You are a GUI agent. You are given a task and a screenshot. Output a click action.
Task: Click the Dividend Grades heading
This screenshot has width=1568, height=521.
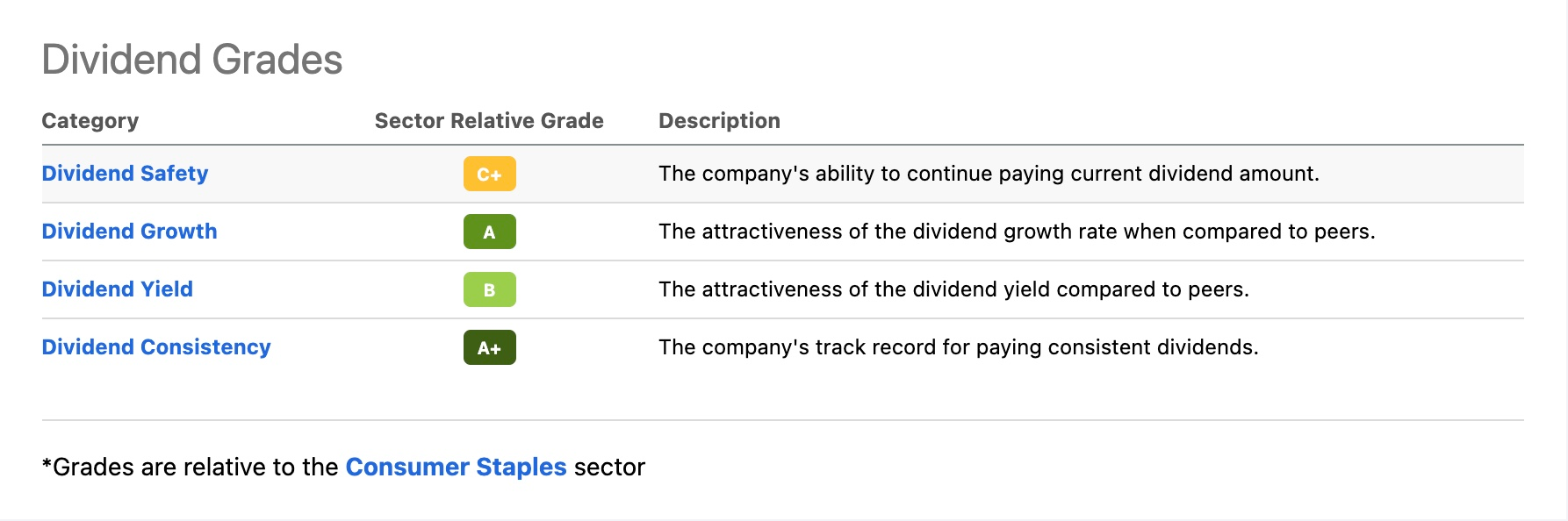[192, 60]
